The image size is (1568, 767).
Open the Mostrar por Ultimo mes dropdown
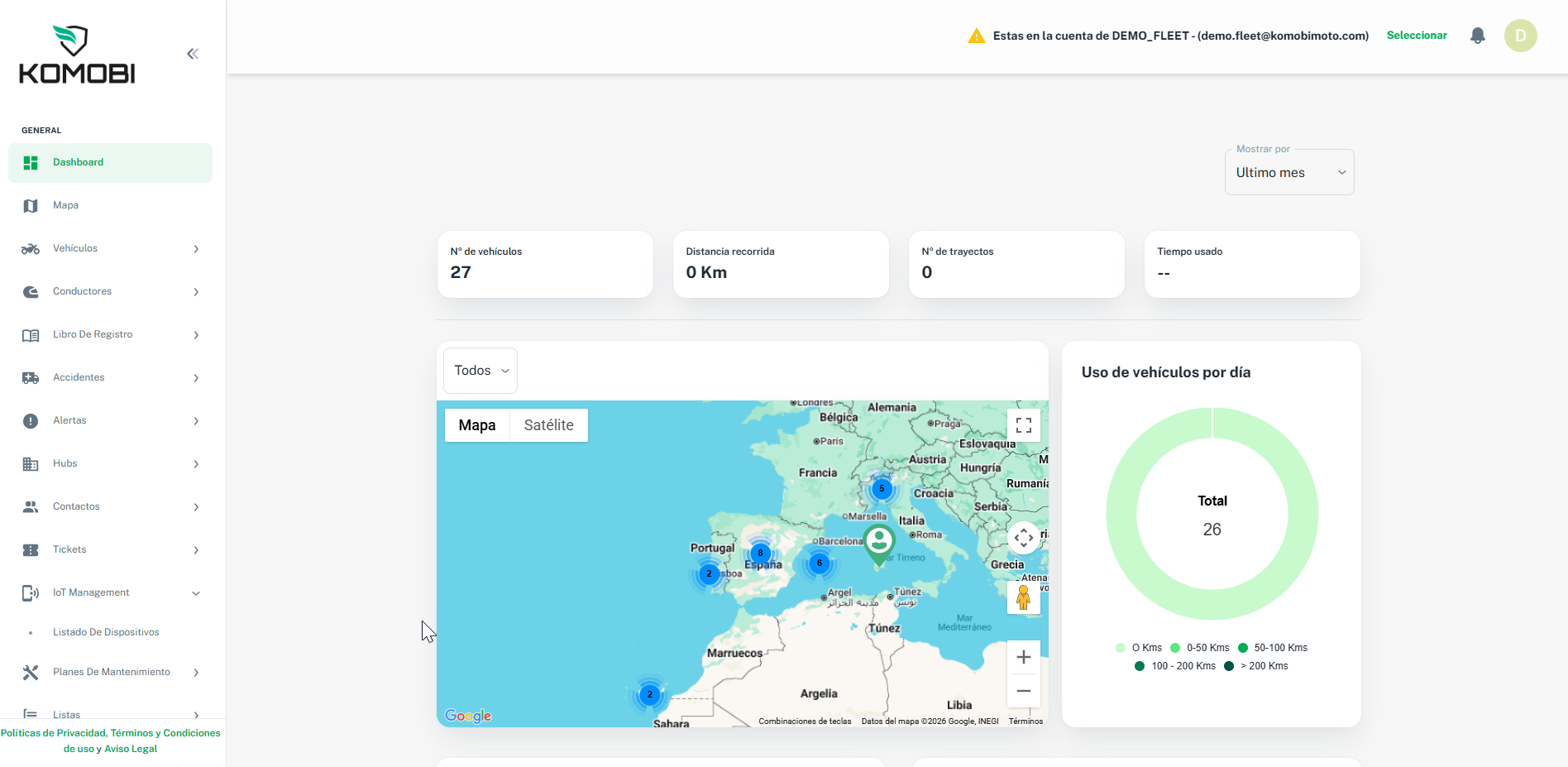(1289, 172)
